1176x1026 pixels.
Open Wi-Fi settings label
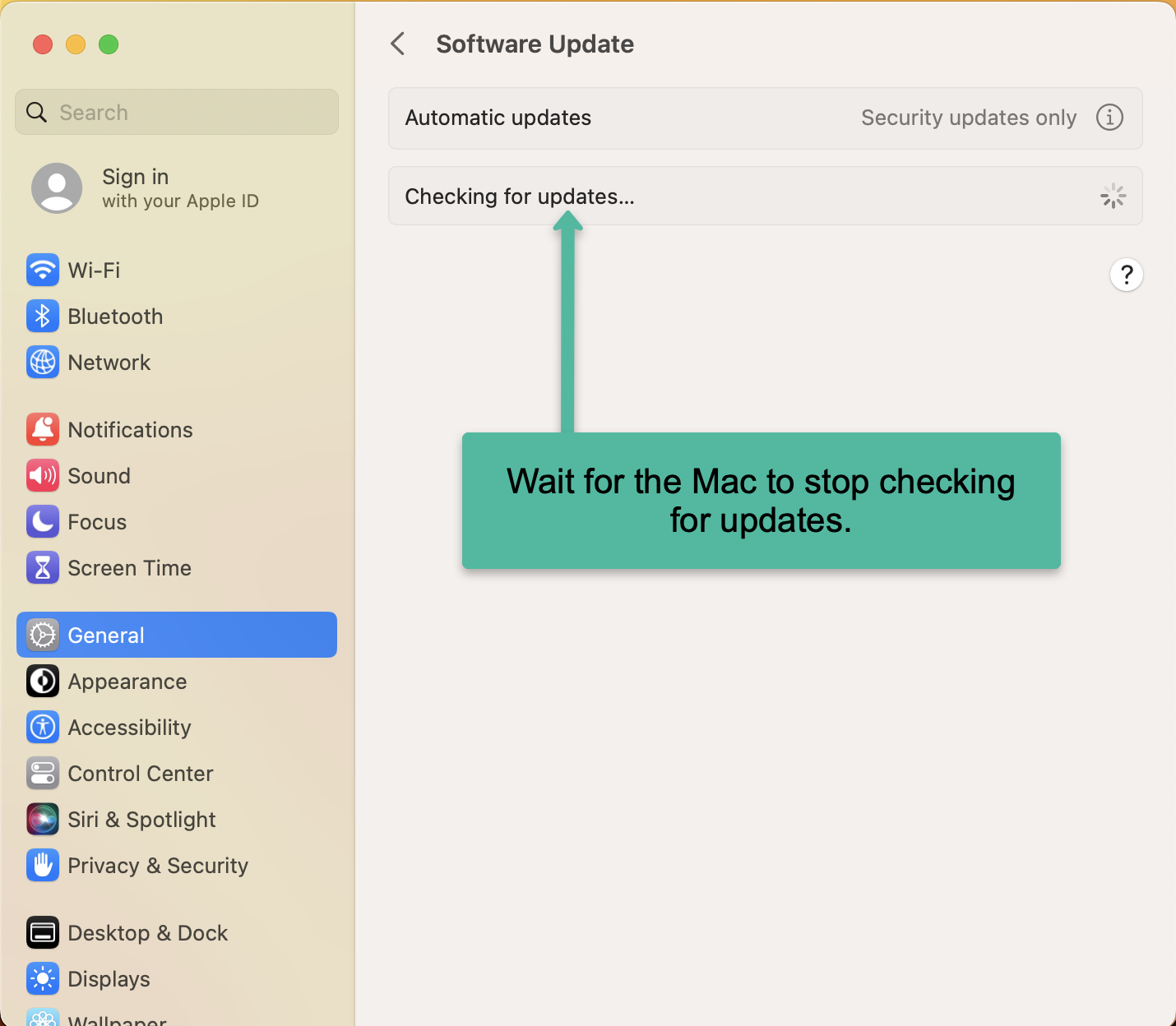coord(94,270)
